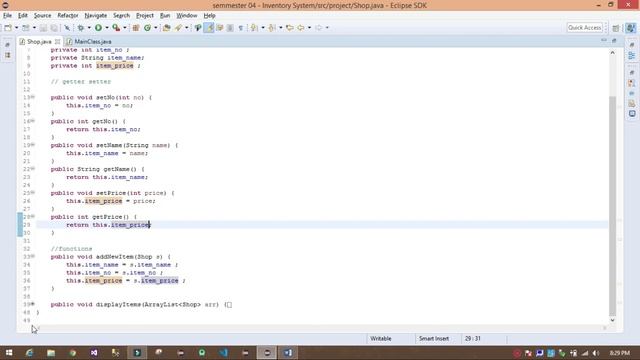Screen dimensions: 640x360
Task: Collapse the setPrice method fold marker
Action: (33, 193)
